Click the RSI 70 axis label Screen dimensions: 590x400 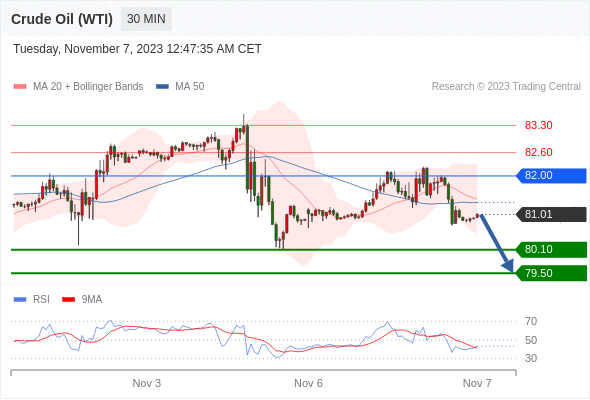531,321
